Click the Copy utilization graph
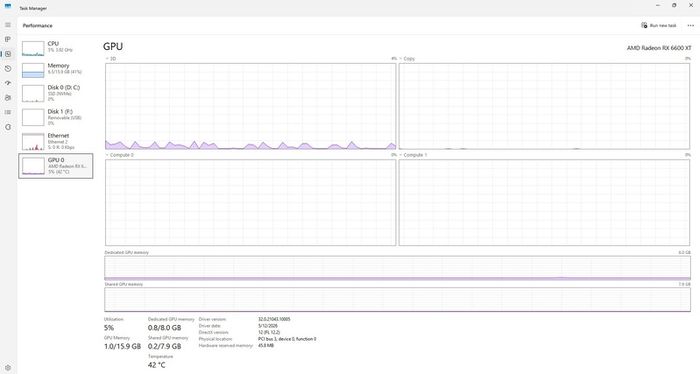 [544, 106]
